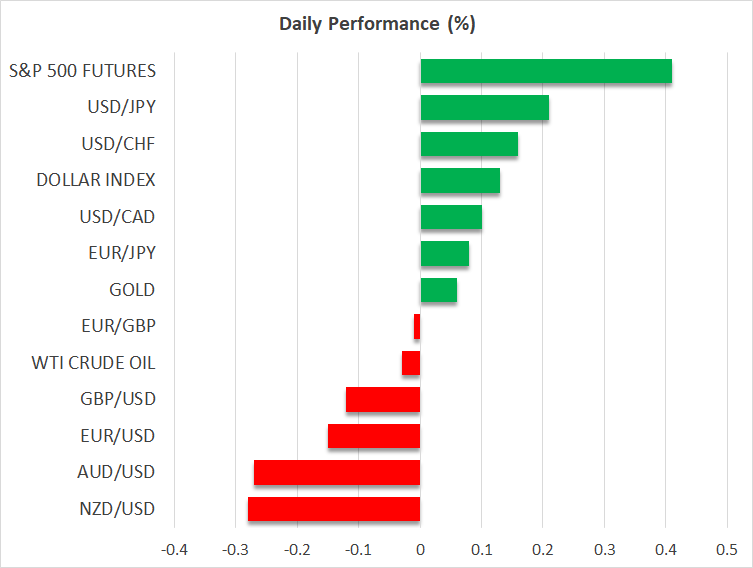Select the DOLLAR INDEX bar
The height and width of the screenshot is (568, 753).
(x=460, y=181)
